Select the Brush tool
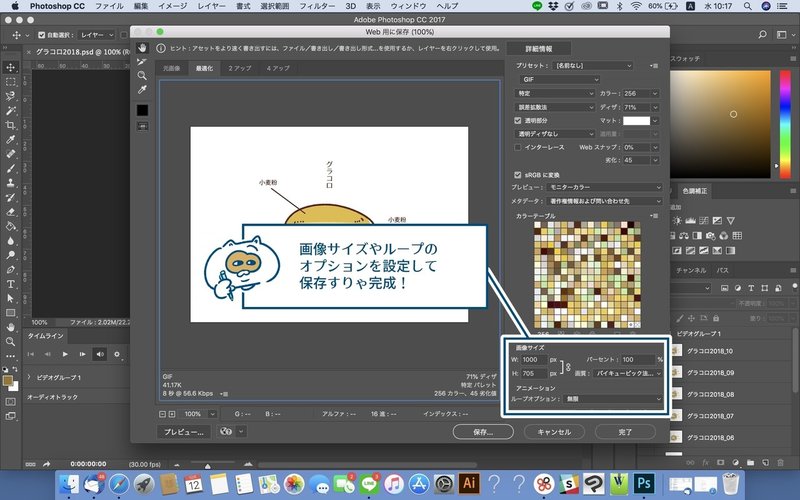Viewport: 800px width, 500px height. tap(10, 168)
